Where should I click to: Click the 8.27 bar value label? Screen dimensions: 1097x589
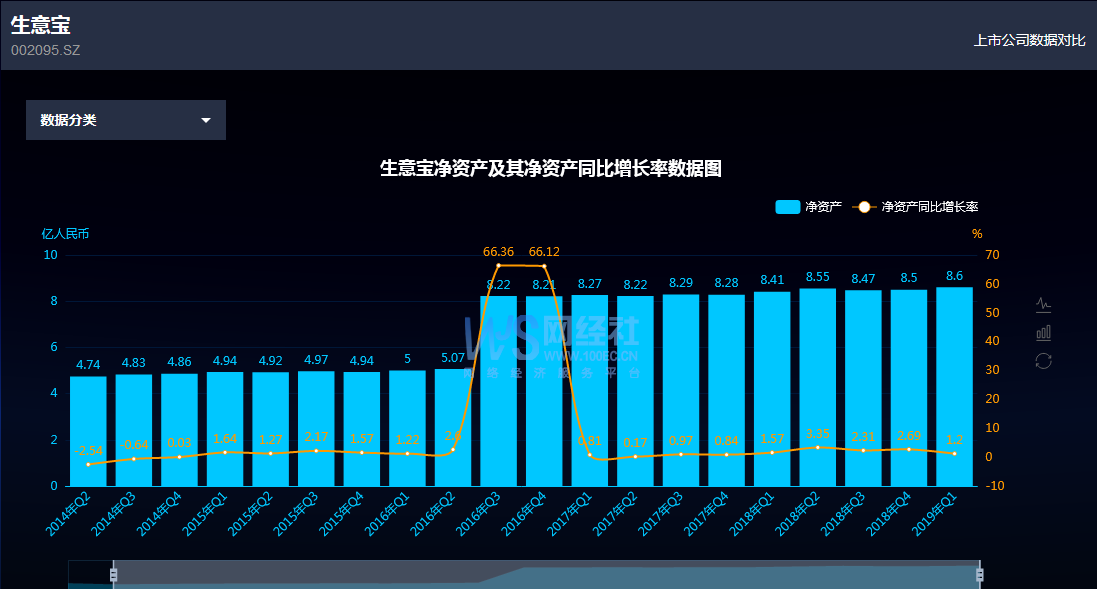pos(590,283)
